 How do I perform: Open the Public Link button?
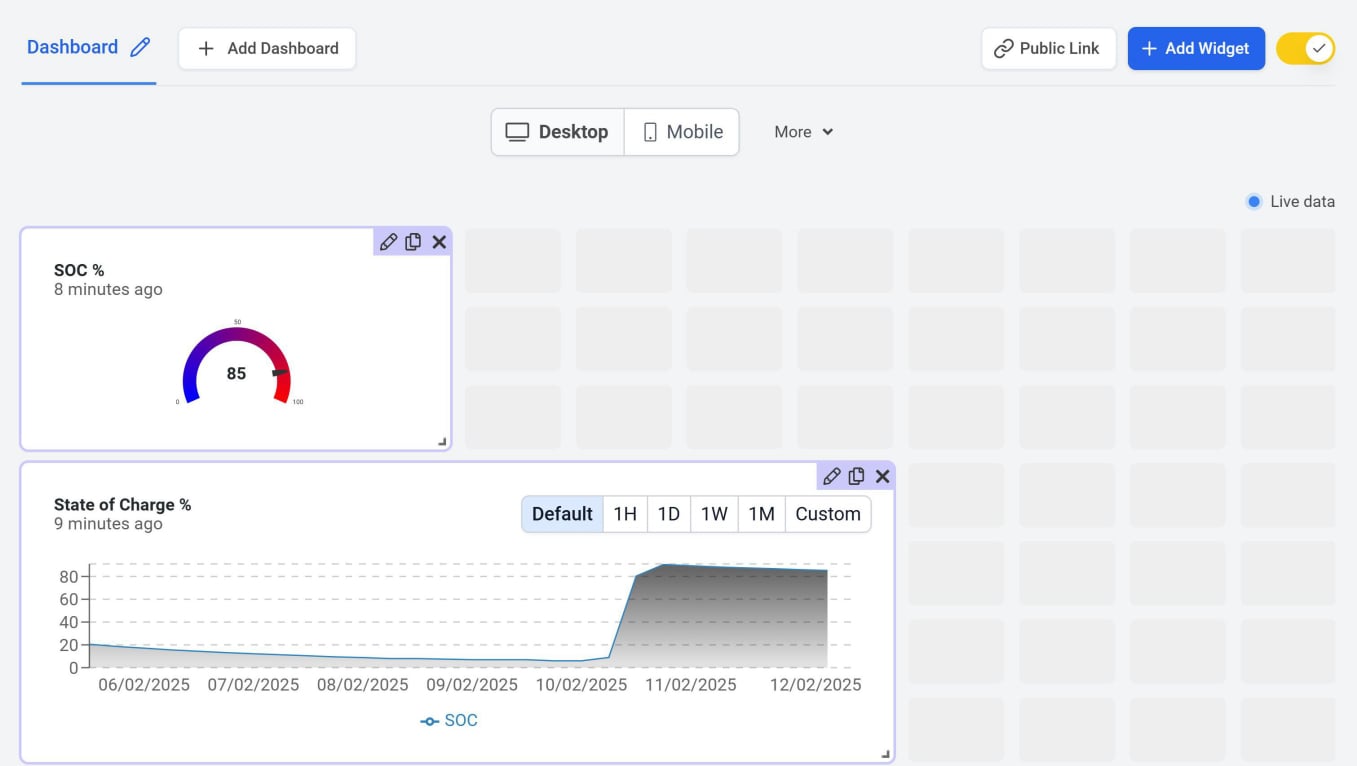(1047, 48)
